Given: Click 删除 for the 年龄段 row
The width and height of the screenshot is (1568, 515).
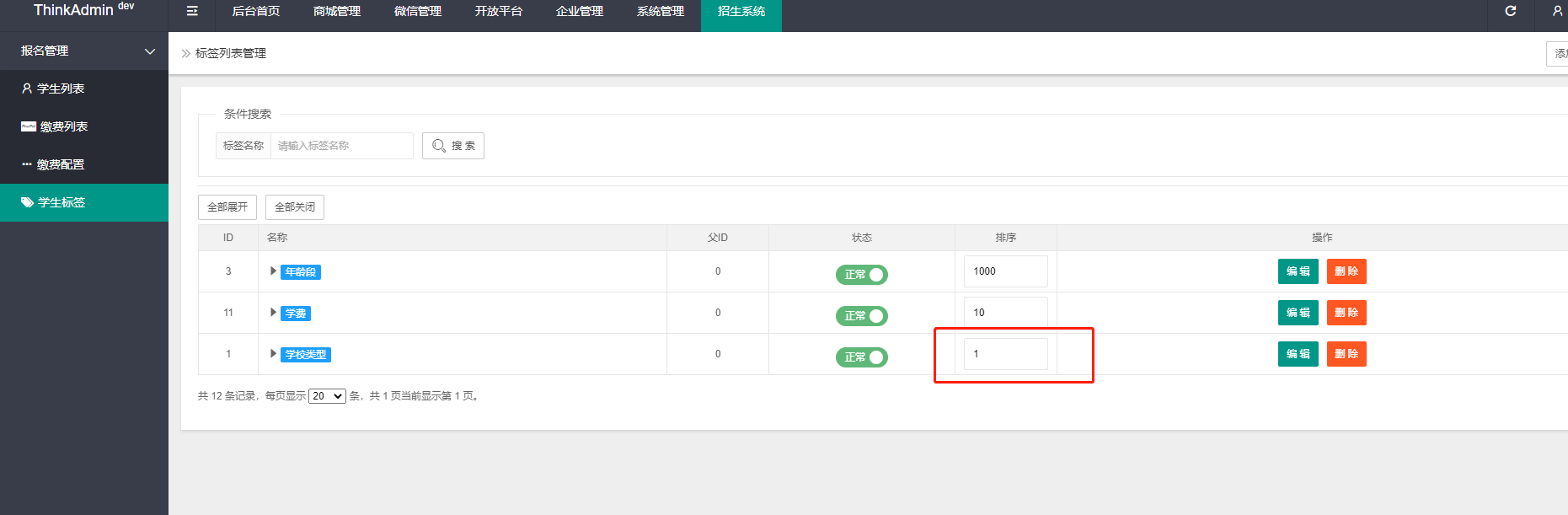Looking at the screenshot, I should tap(1346, 271).
